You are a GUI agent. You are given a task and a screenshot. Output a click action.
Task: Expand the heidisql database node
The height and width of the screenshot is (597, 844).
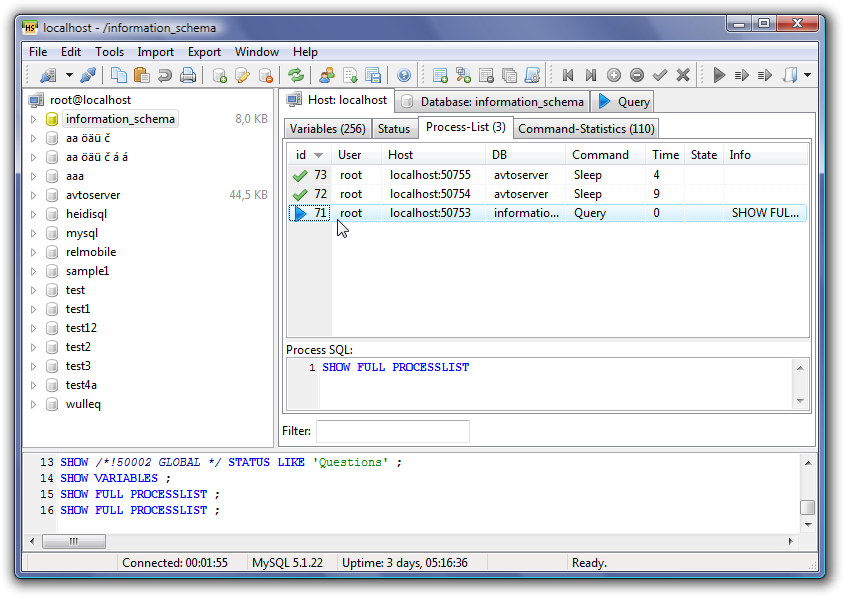click(x=33, y=214)
